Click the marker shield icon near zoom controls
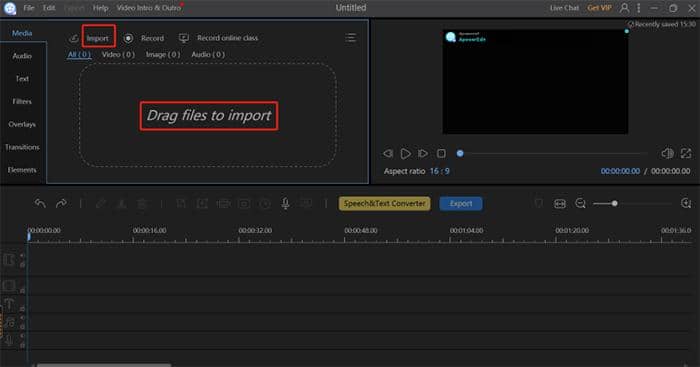Viewport: 700px width, 367px height. (x=539, y=204)
